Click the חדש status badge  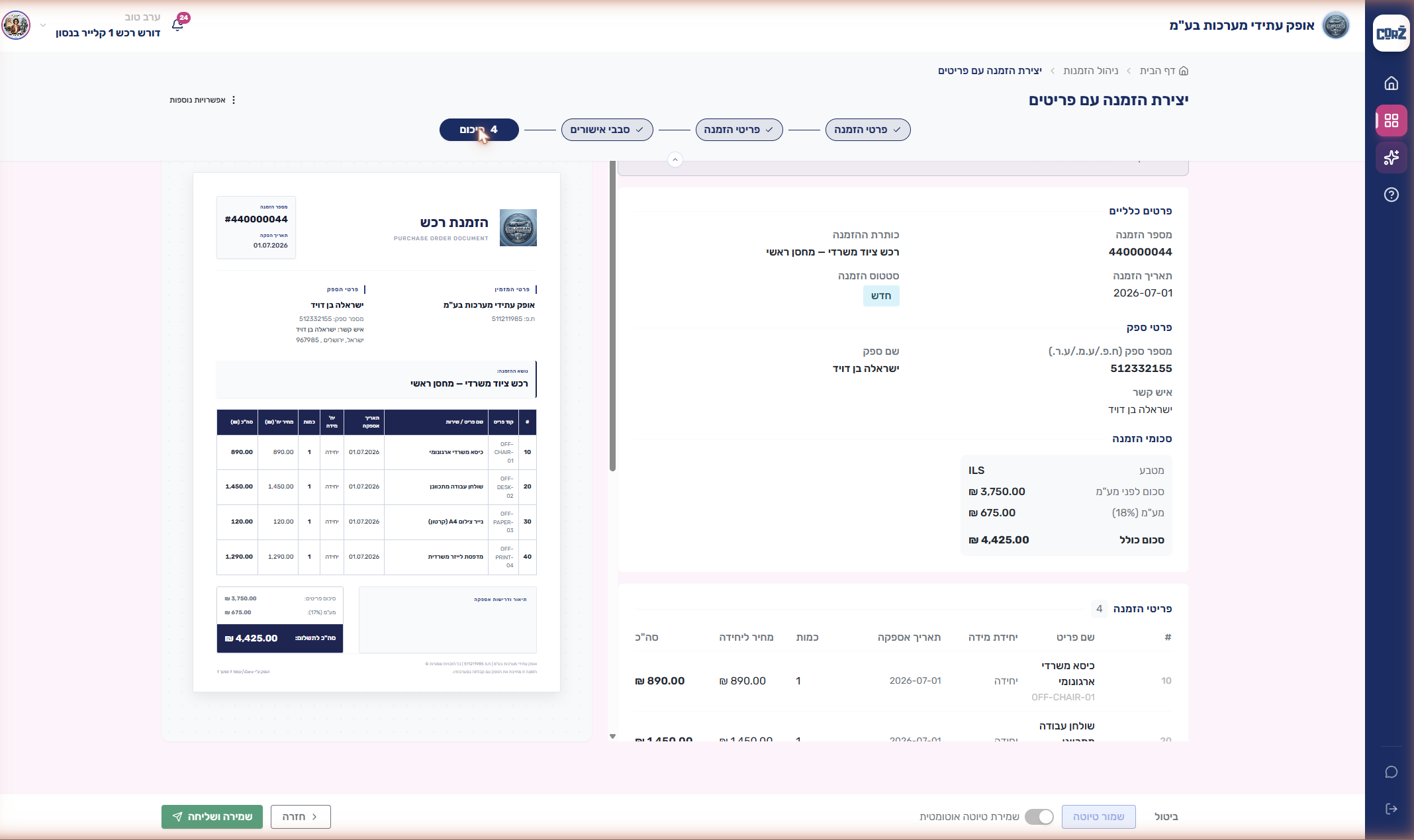click(x=880, y=296)
